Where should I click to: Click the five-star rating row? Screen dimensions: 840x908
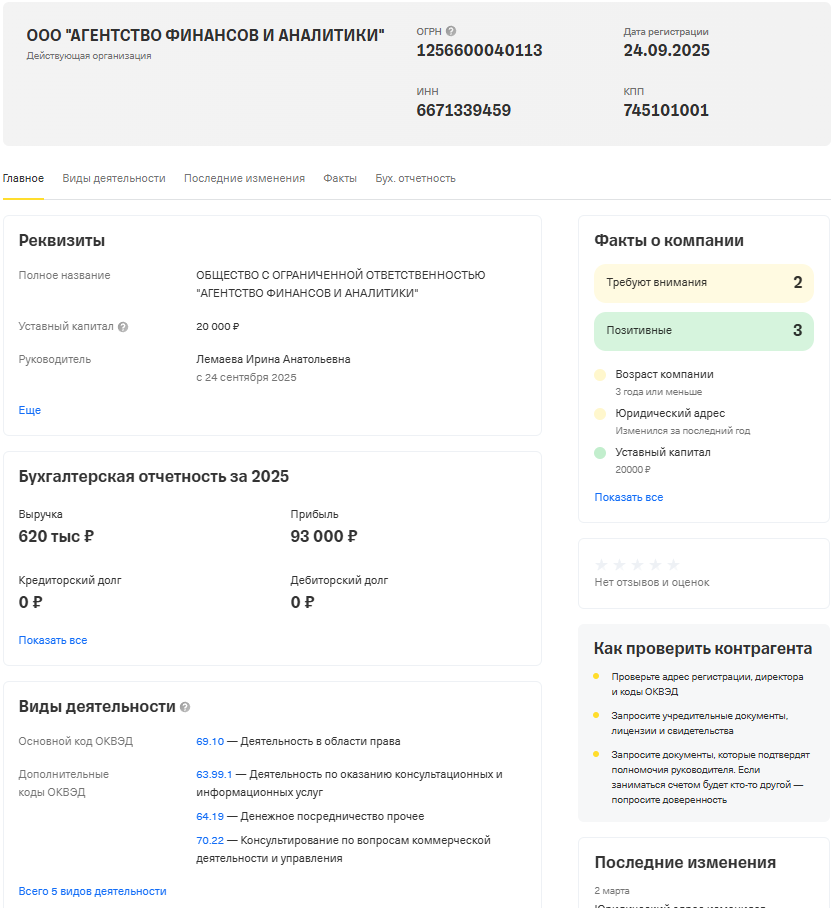[637, 565]
